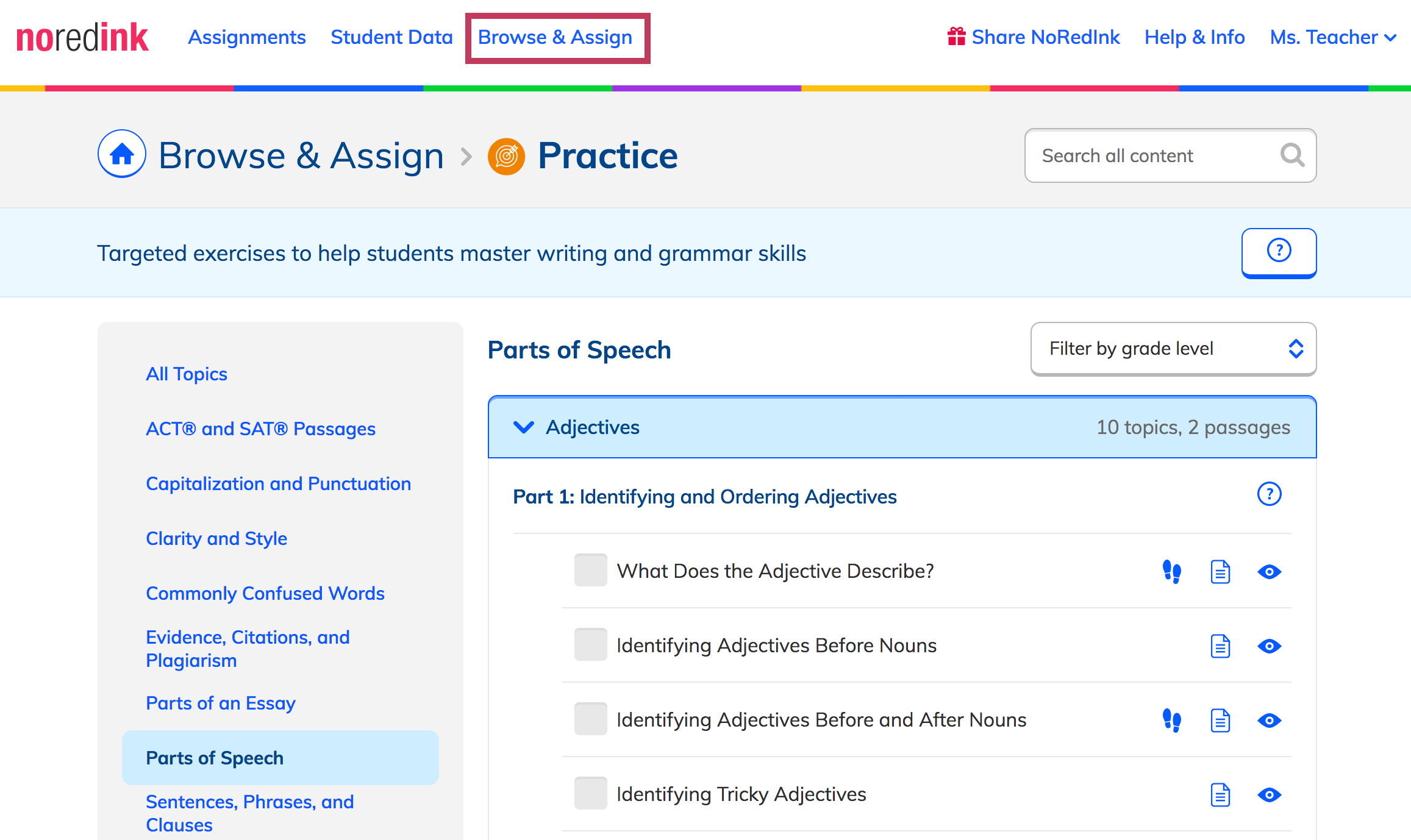
Task: Preview Identifying Adjectives Before Nouns via eye icon
Action: (x=1269, y=646)
